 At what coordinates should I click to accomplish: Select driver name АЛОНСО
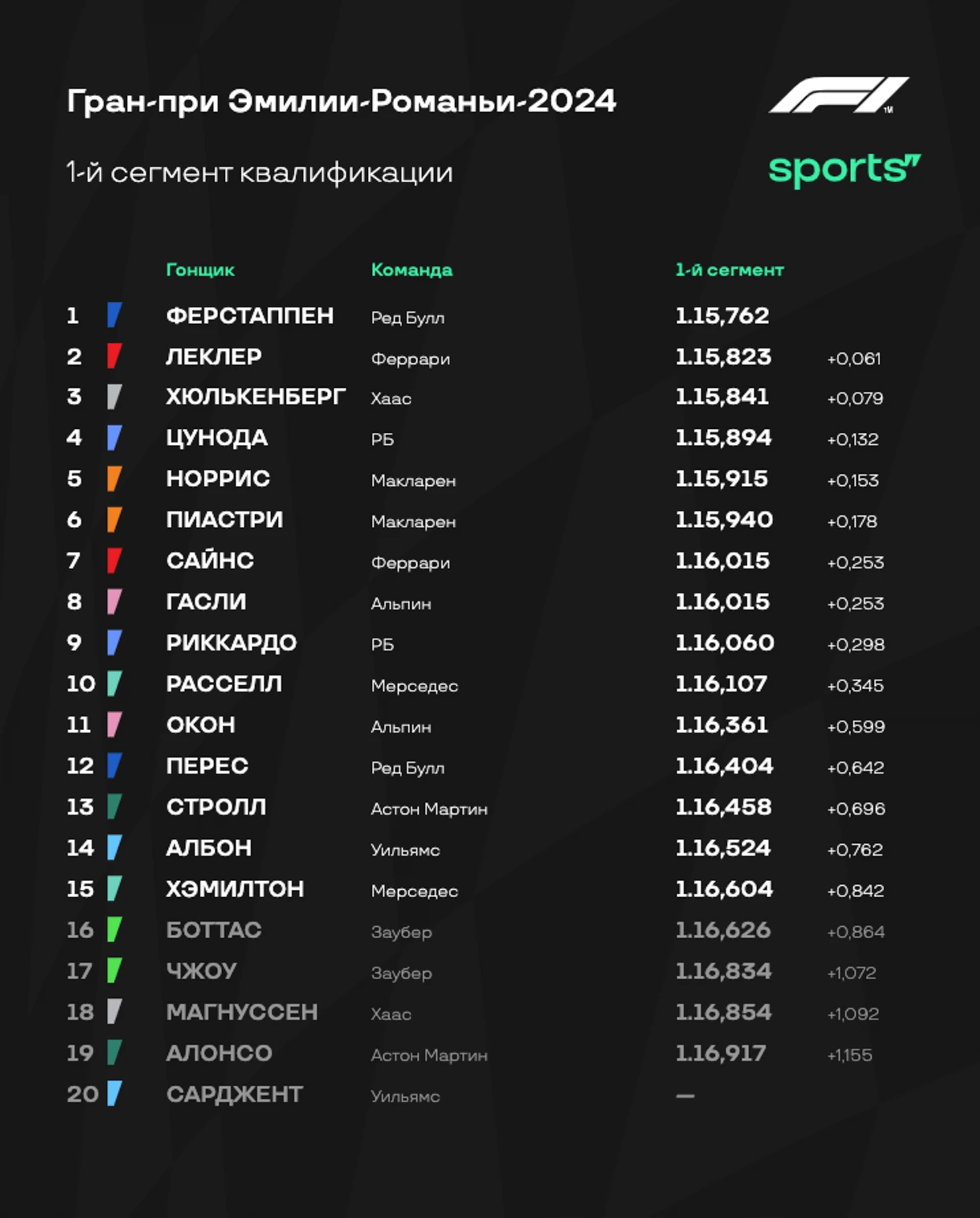pyautogui.click(x=219, y=1053)
